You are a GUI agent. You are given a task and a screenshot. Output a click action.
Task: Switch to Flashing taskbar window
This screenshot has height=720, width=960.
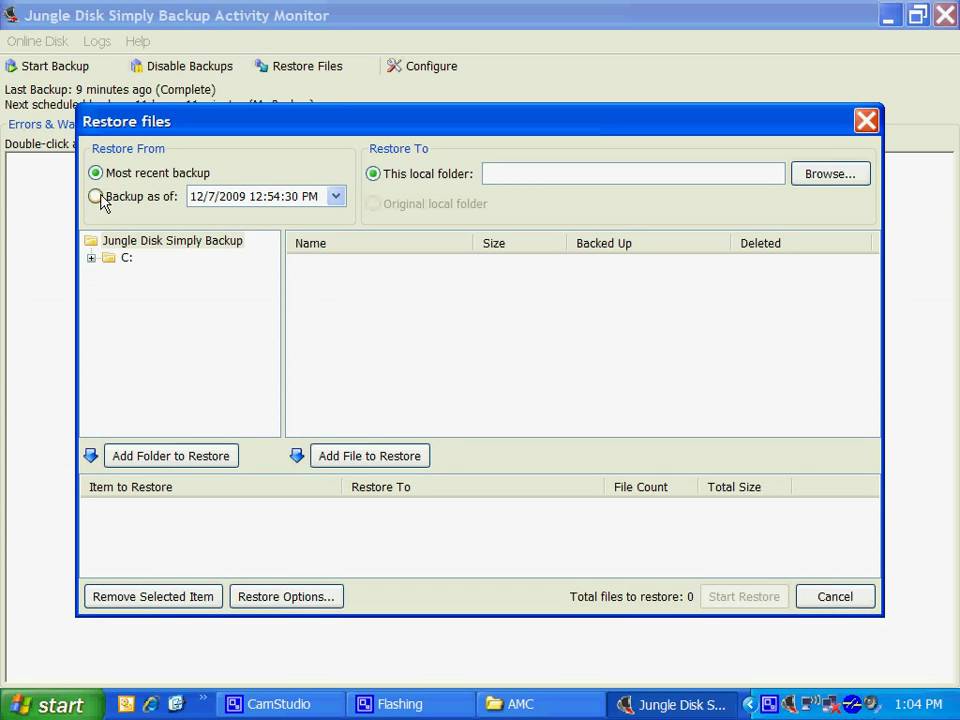coord(410,704)
